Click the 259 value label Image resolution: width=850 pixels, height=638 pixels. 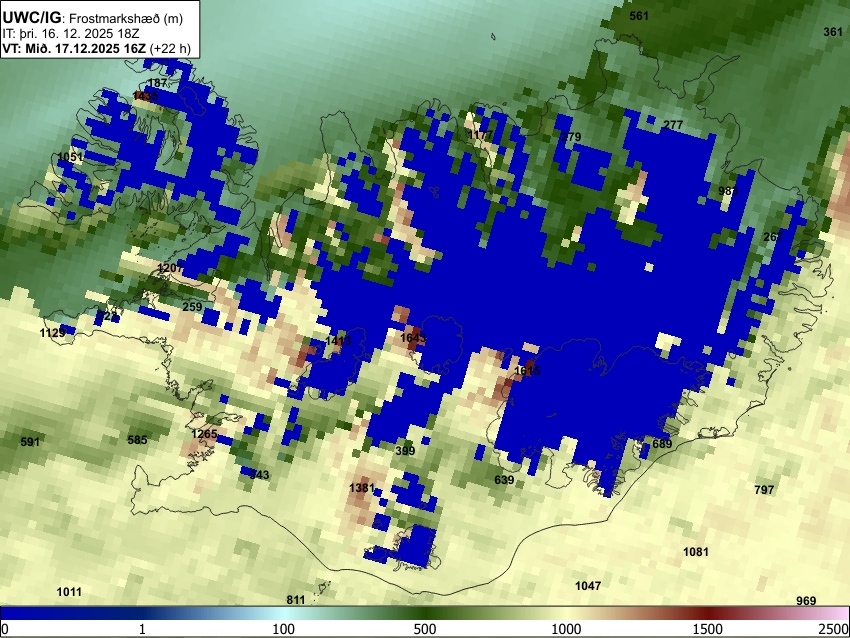[192, 307]
